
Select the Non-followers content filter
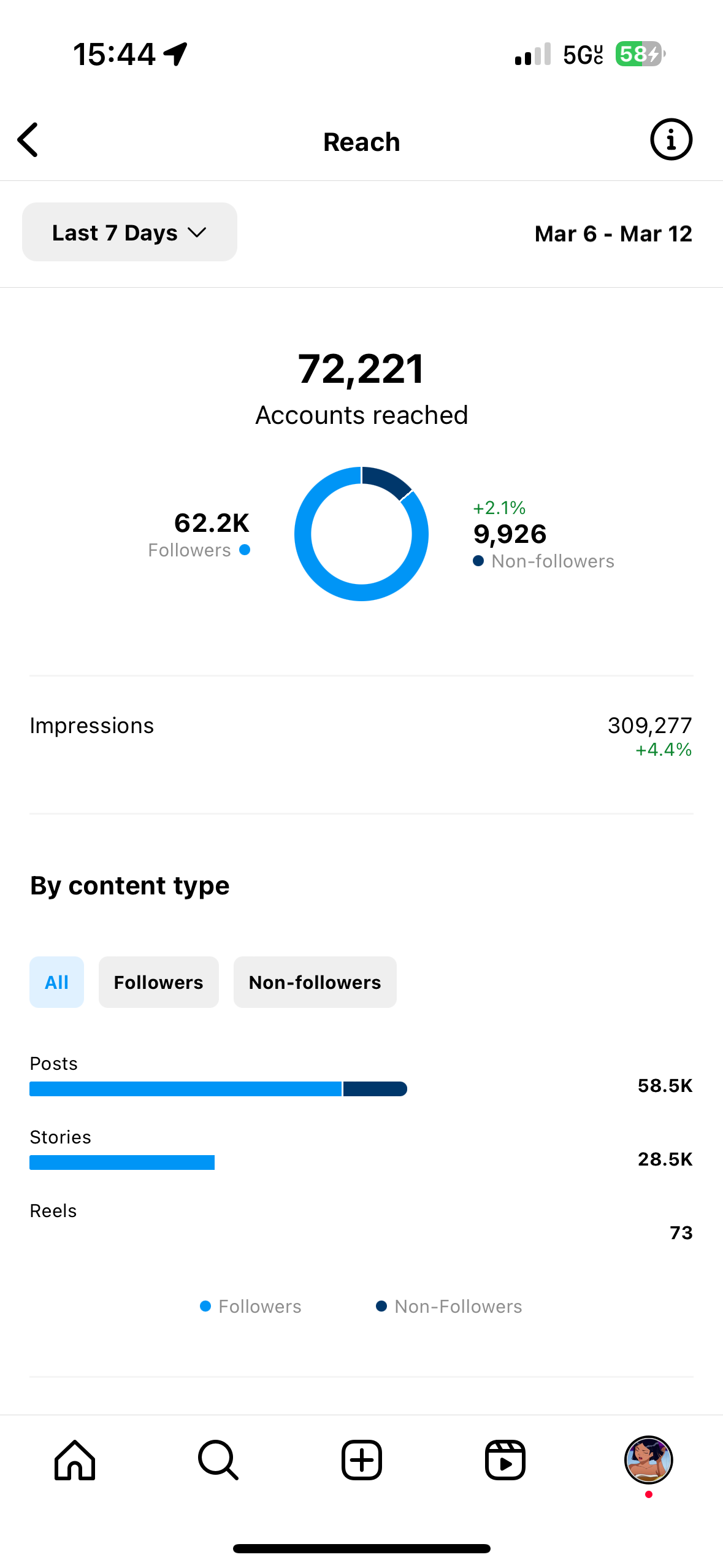[x=315, y=982]
